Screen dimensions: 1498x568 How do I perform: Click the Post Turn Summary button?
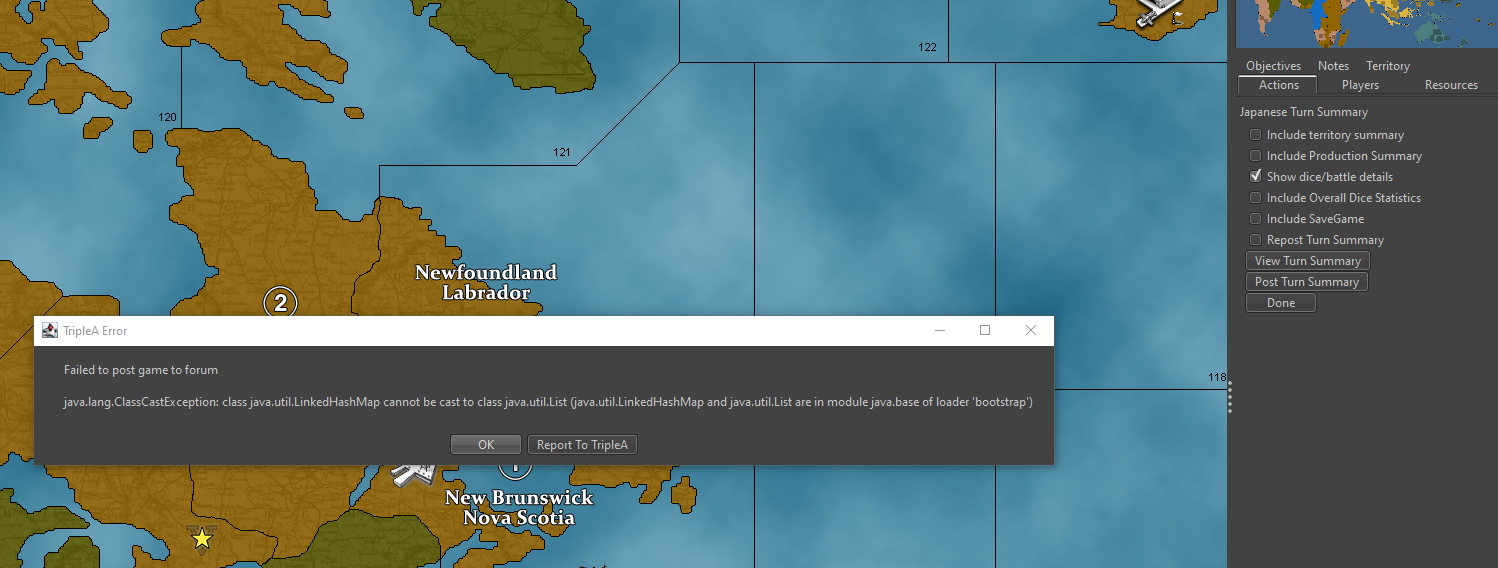[x=1306, y=282]
